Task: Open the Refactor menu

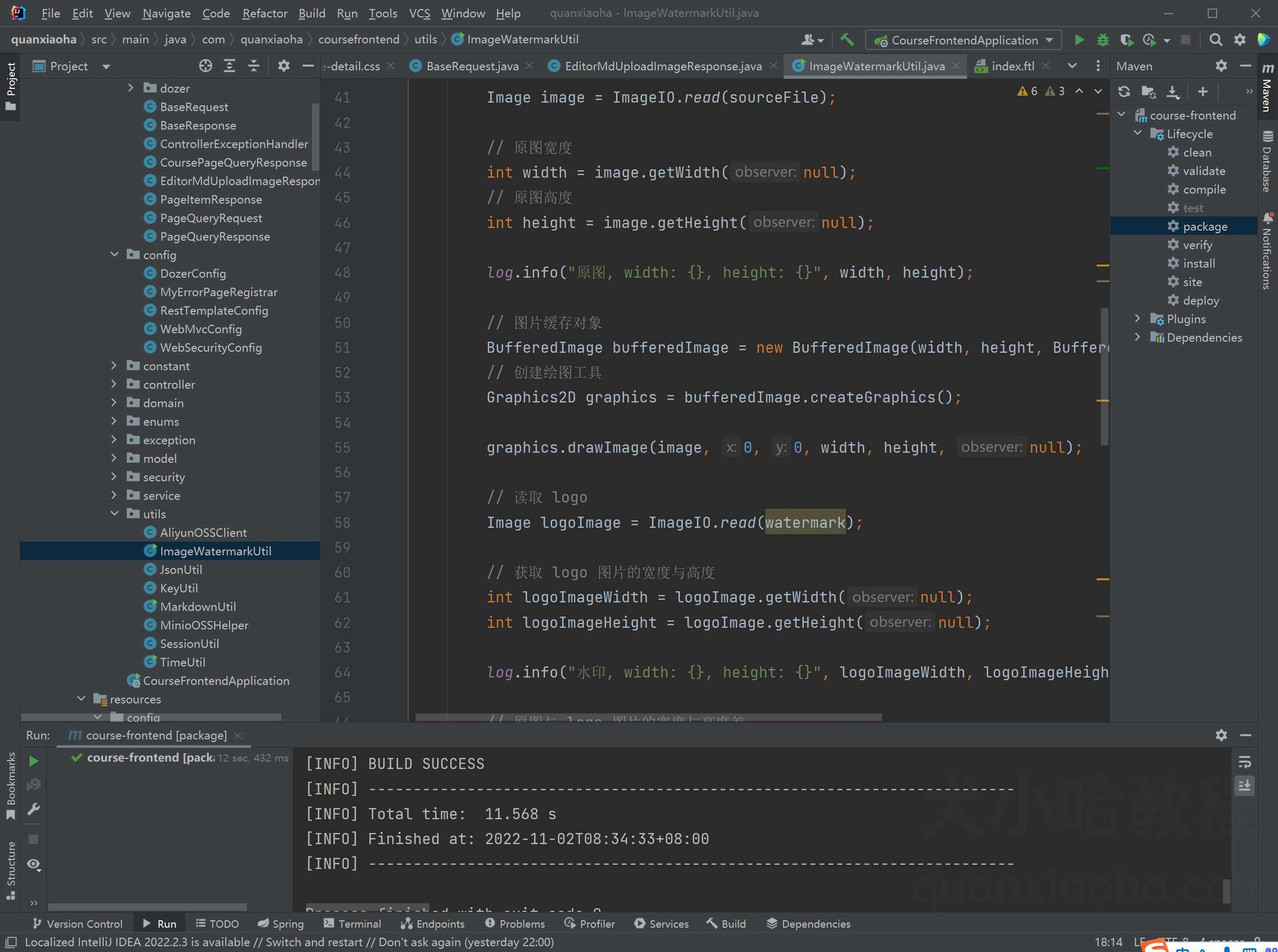Action: (x=264, y=13)
